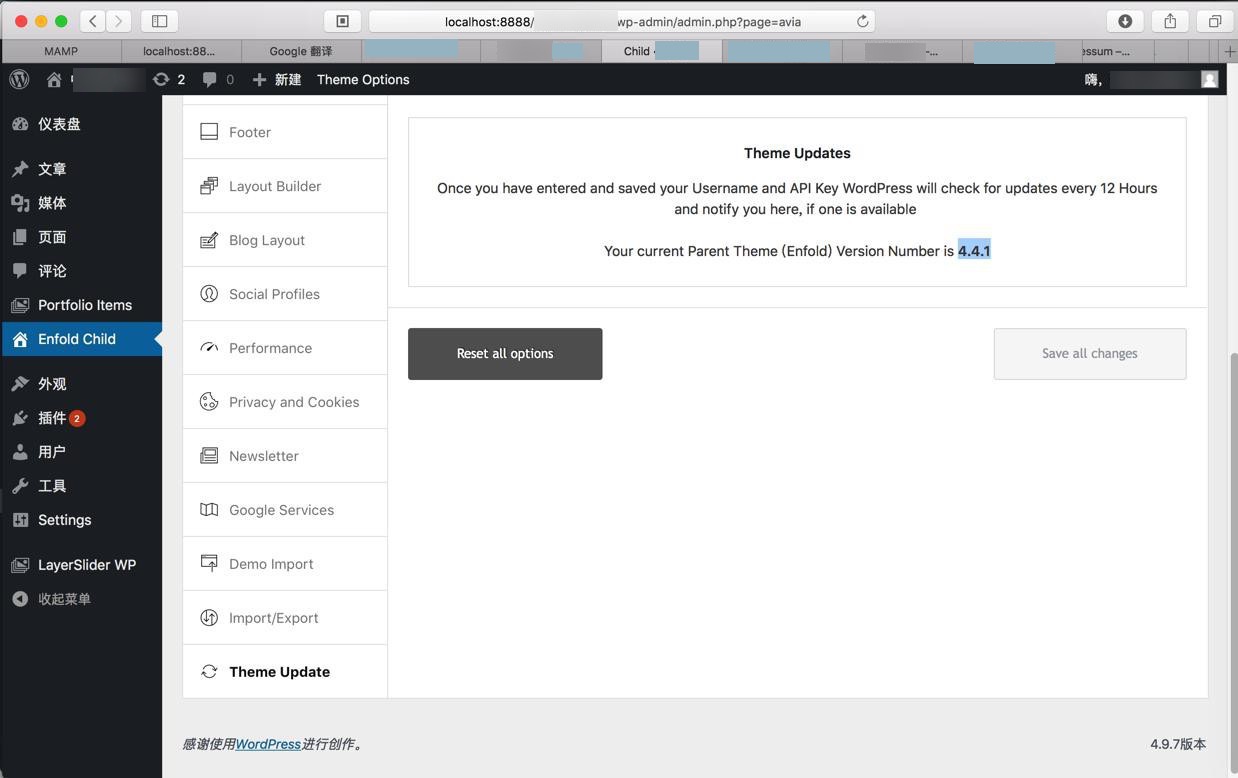Click the address bar URL field
The height and width of the screenshot is (778, 1238).
tap(622, 21)
